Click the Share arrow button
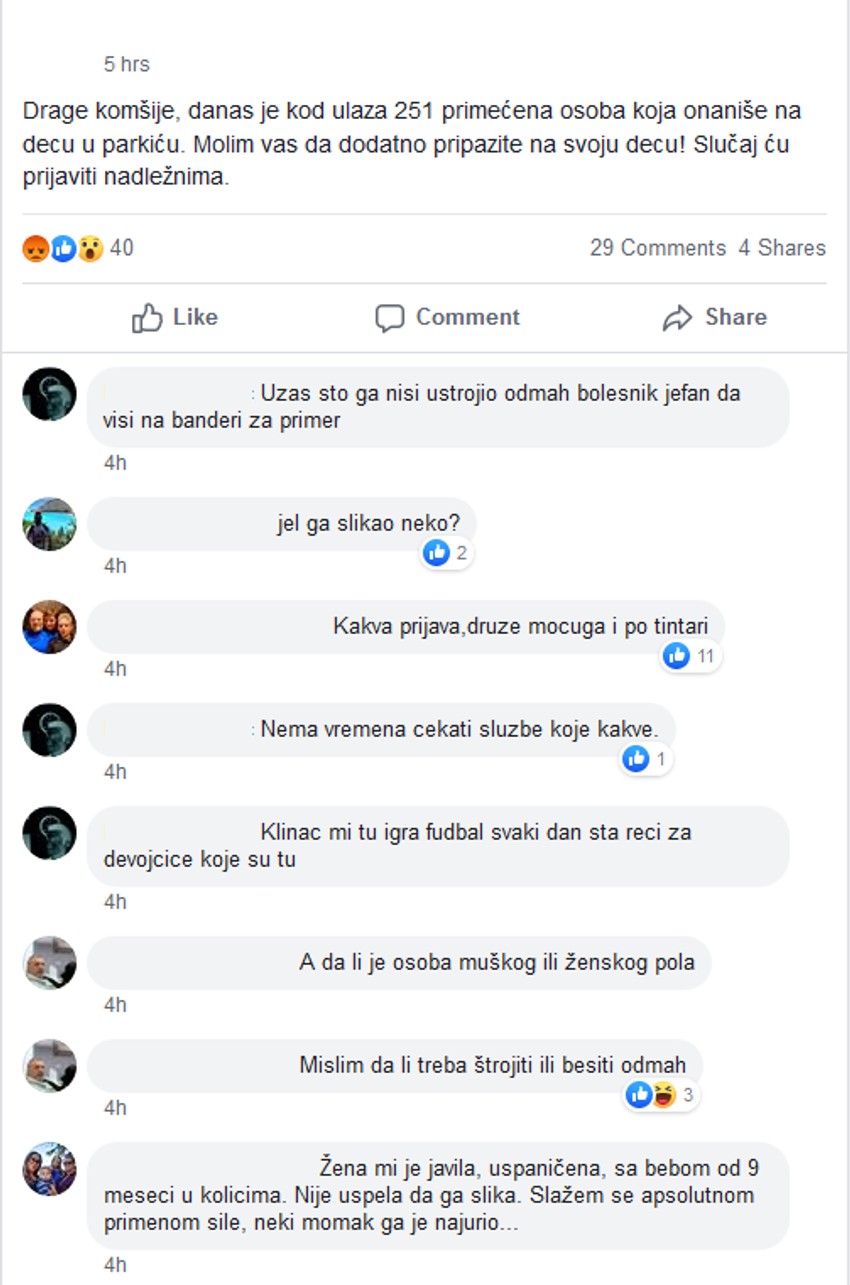Image resolution: width=850 pixels, height=1285 pixels. (x=714, y=318)
